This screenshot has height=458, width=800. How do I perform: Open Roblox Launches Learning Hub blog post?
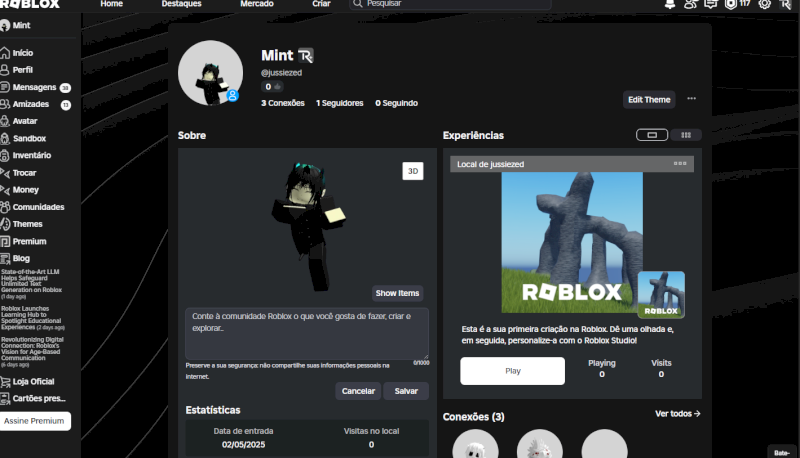(32, 318)
